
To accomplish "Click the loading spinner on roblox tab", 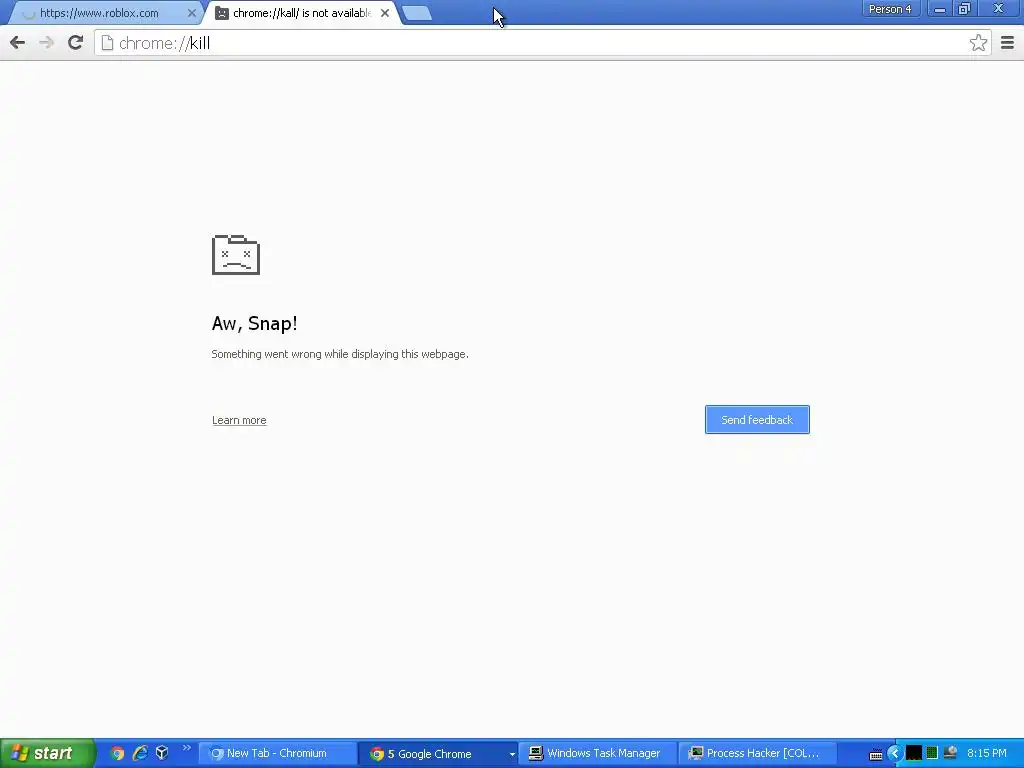I will click(x=29, y=13).
